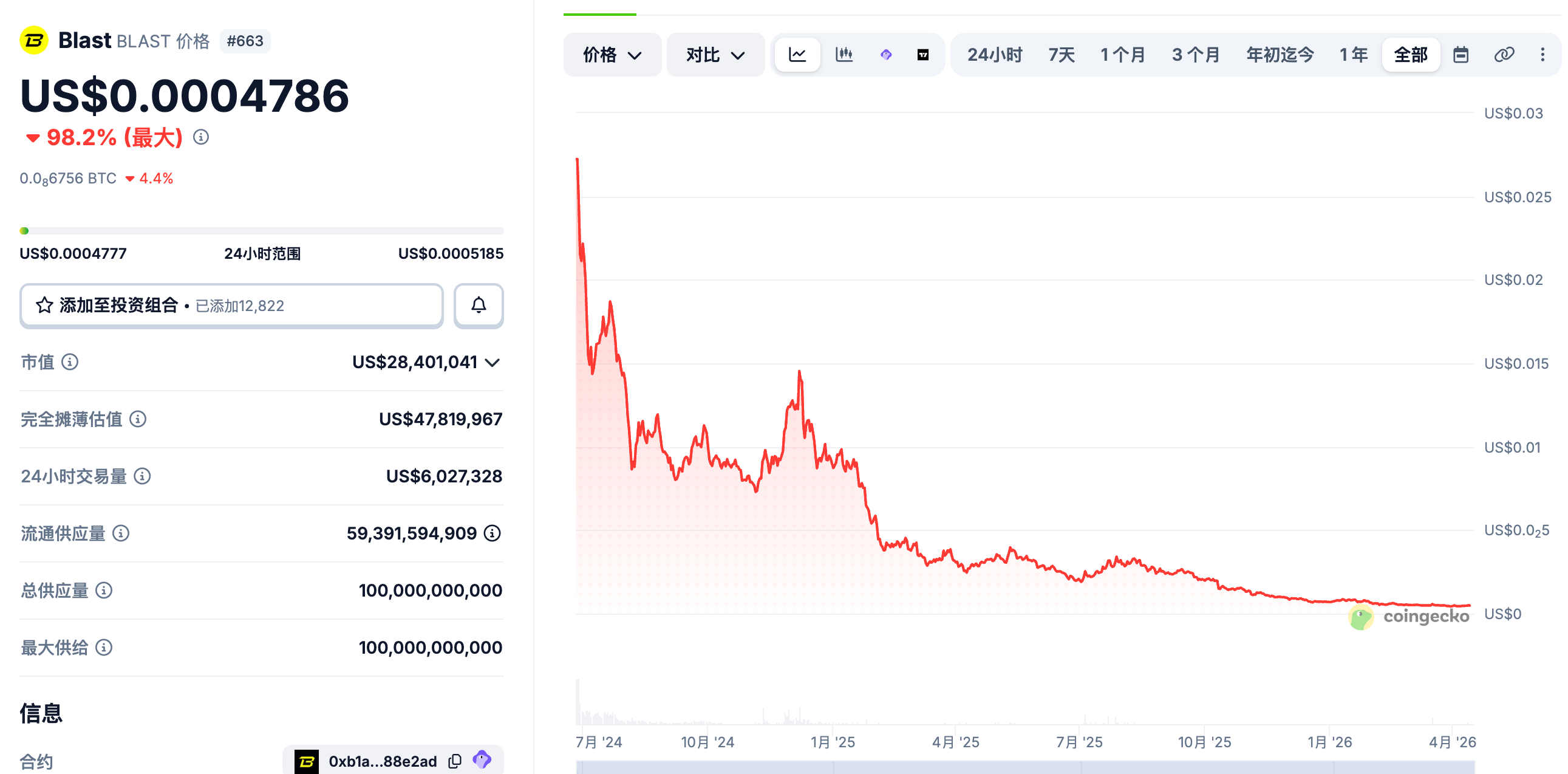Switch to line chart view
The width and height of the screenshot is (1568, 774).
[x=797, y=55]
